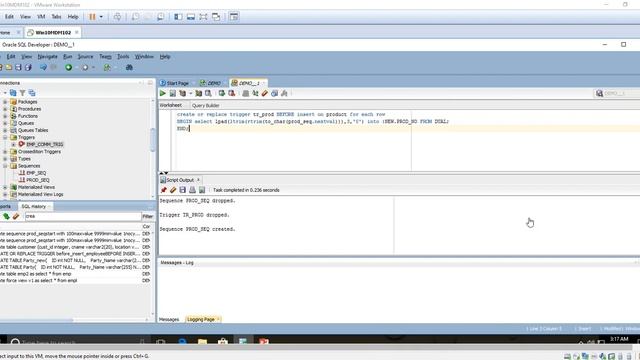Click the green forward arrow in the main toolbar
Screen dimensions: 640x360
(69, 67)
